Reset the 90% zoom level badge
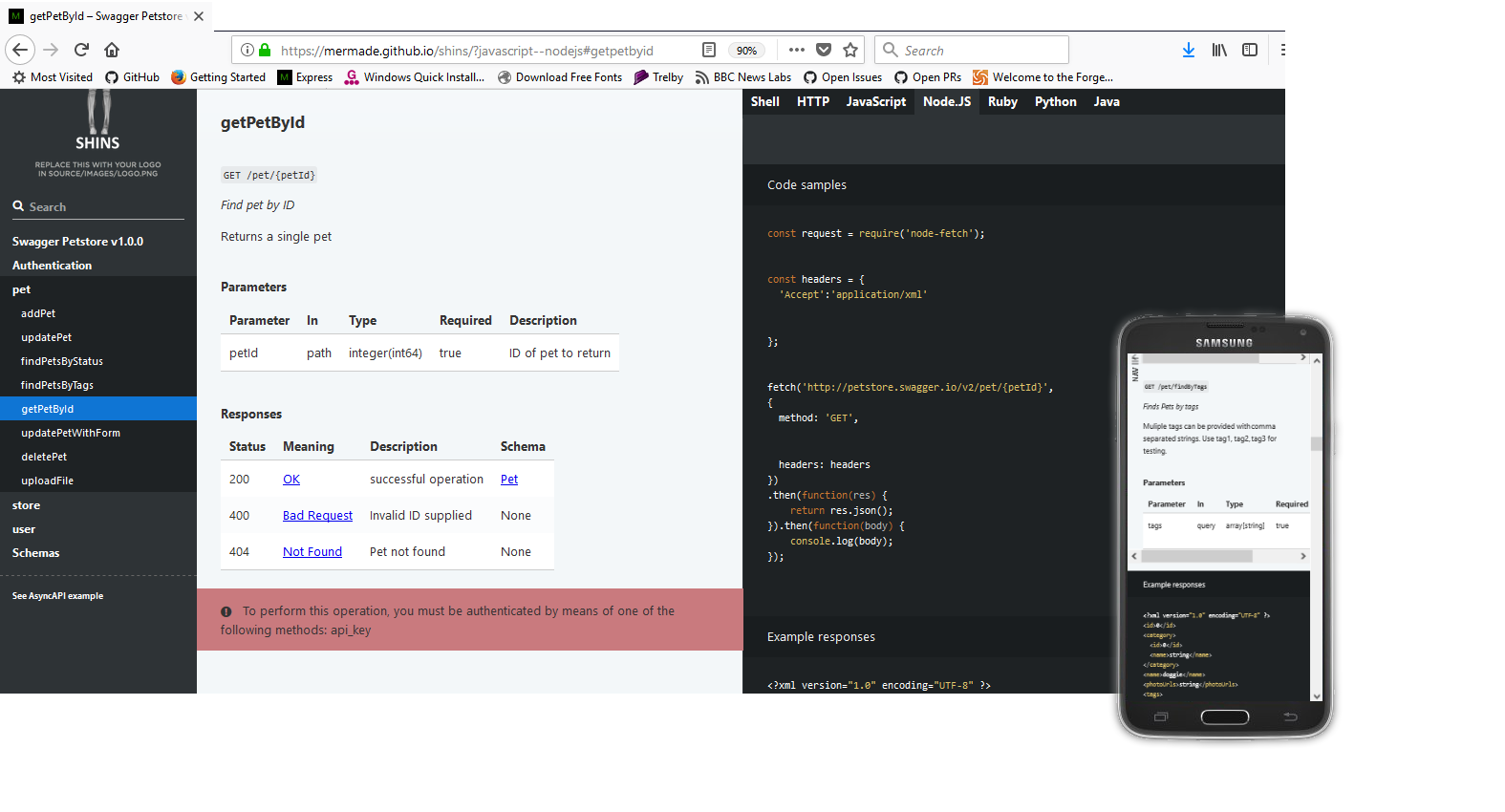This screenshot has width=1505, height=812. (746, 51)
